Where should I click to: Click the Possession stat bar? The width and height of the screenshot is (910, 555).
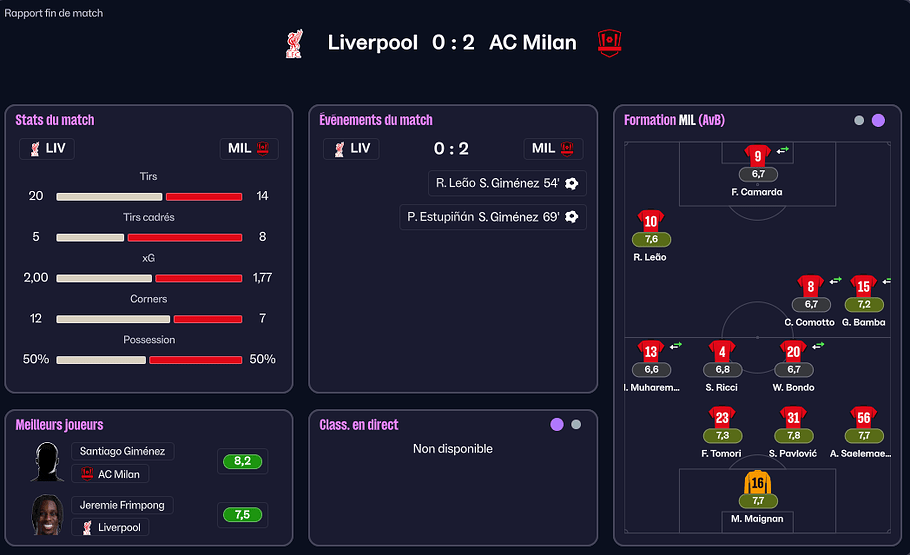(149, 359)
